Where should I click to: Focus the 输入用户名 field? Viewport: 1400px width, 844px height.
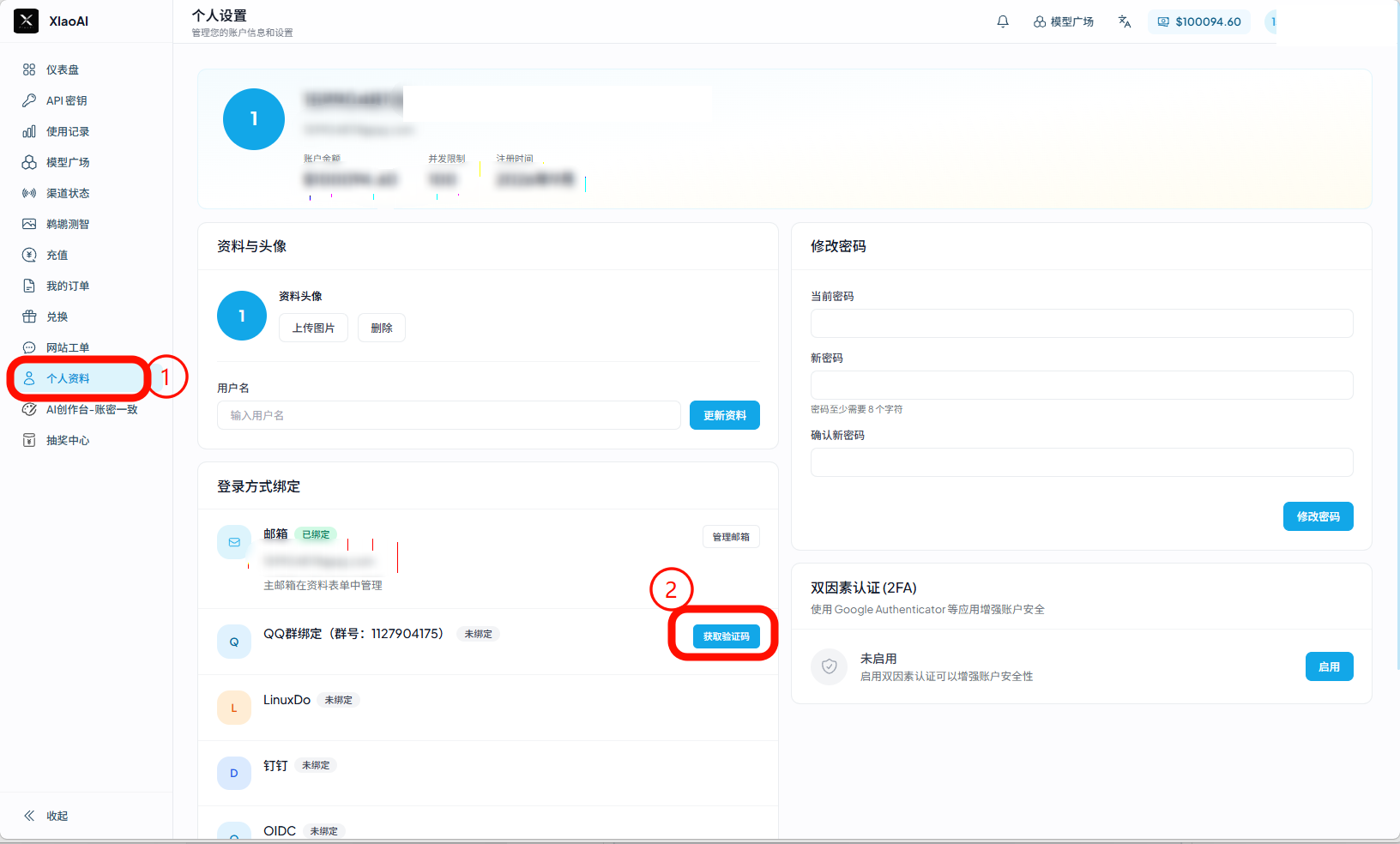point(449,415)
